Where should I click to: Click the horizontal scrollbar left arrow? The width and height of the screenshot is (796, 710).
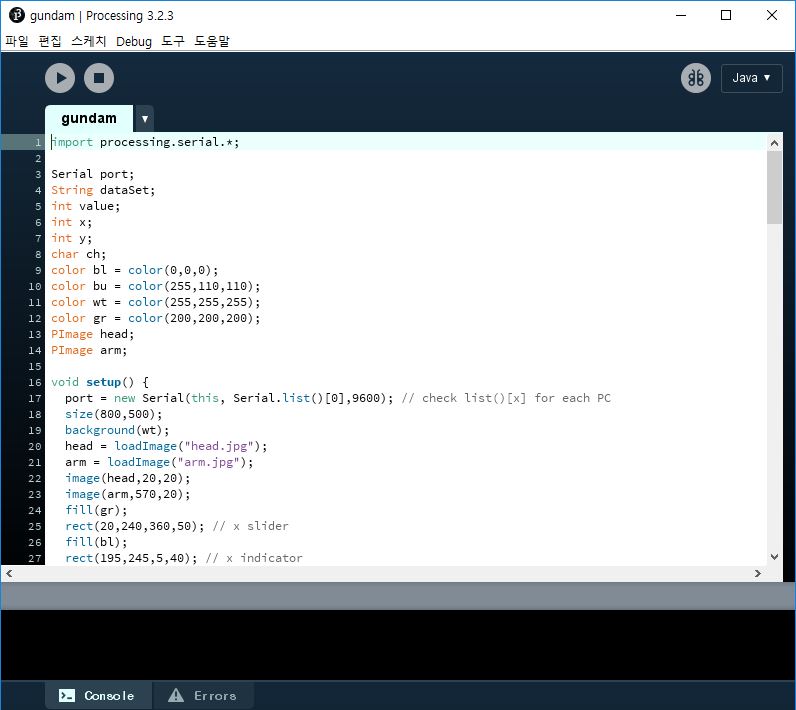9,574
